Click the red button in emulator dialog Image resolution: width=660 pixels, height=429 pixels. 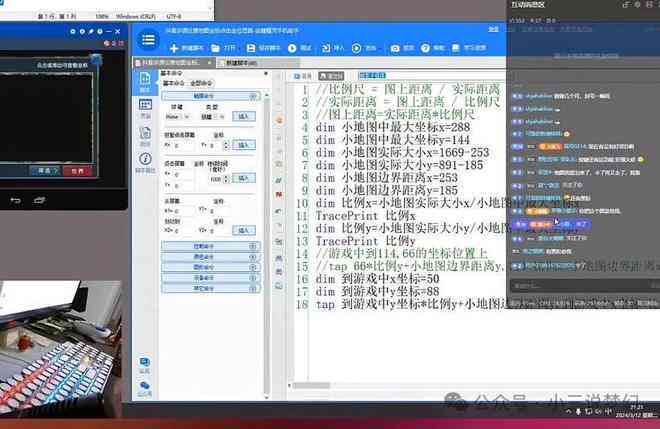point(77,171)
